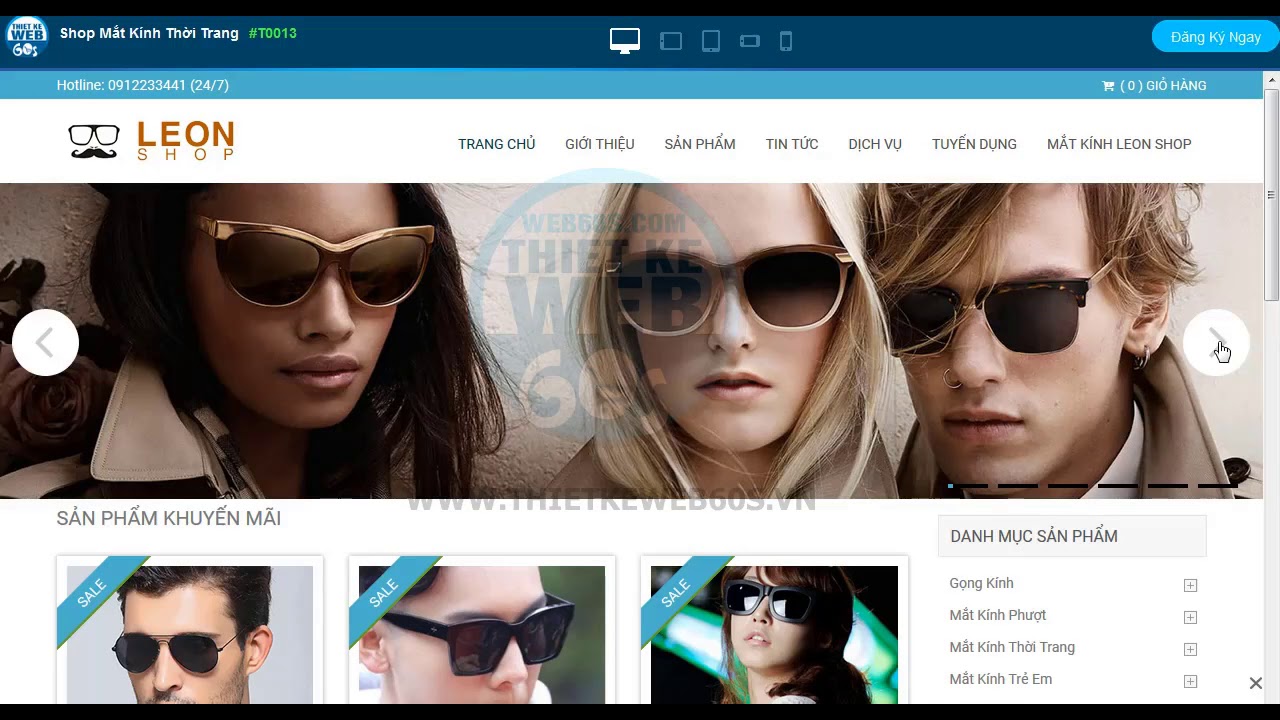Image resolution: width=1280 pixels, height=720 pixels.
Task: Open the Tuyển Dụng menu
Action: [974, 144]
